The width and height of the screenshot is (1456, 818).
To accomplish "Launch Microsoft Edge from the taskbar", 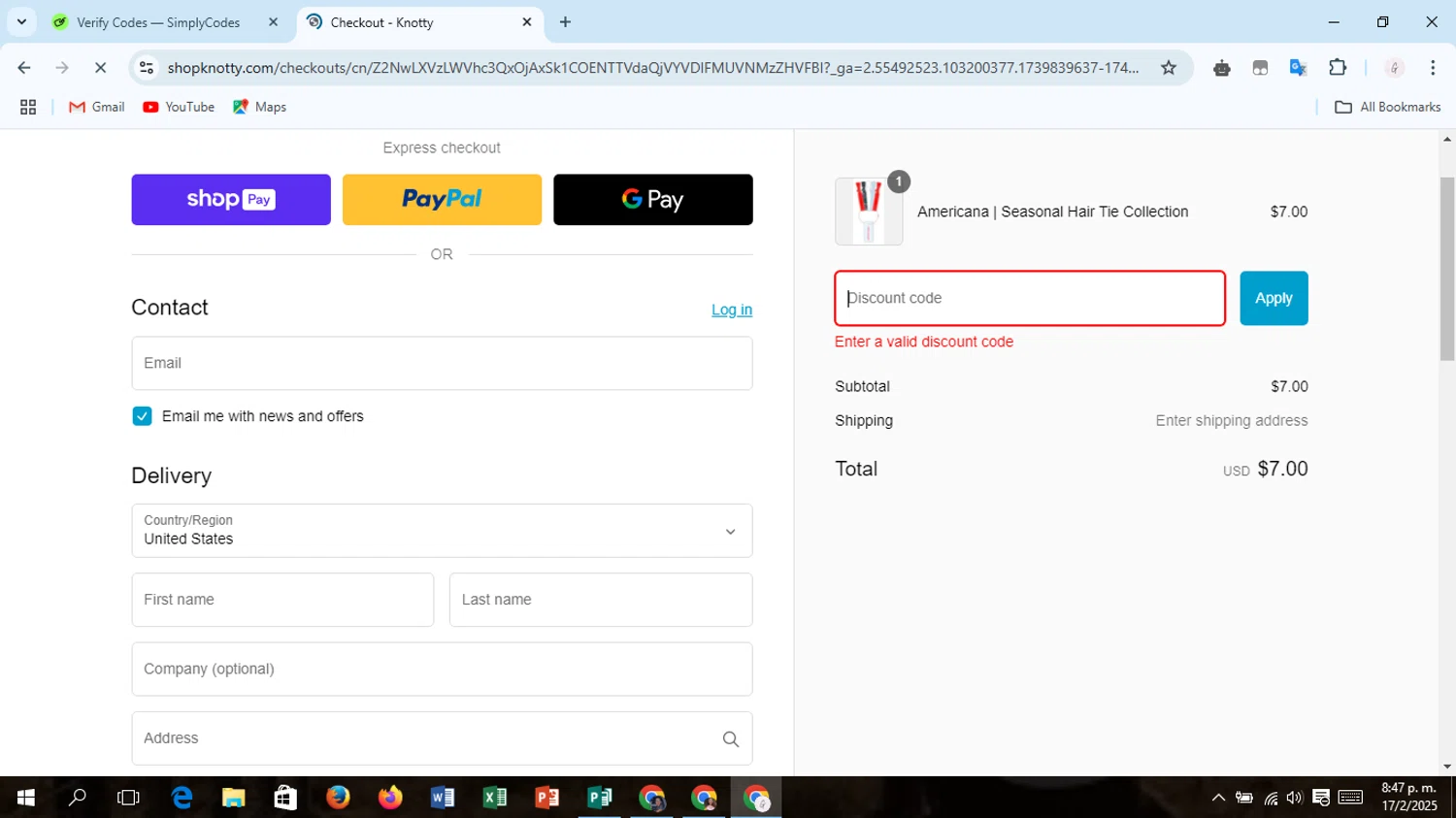I will [182, 798].
